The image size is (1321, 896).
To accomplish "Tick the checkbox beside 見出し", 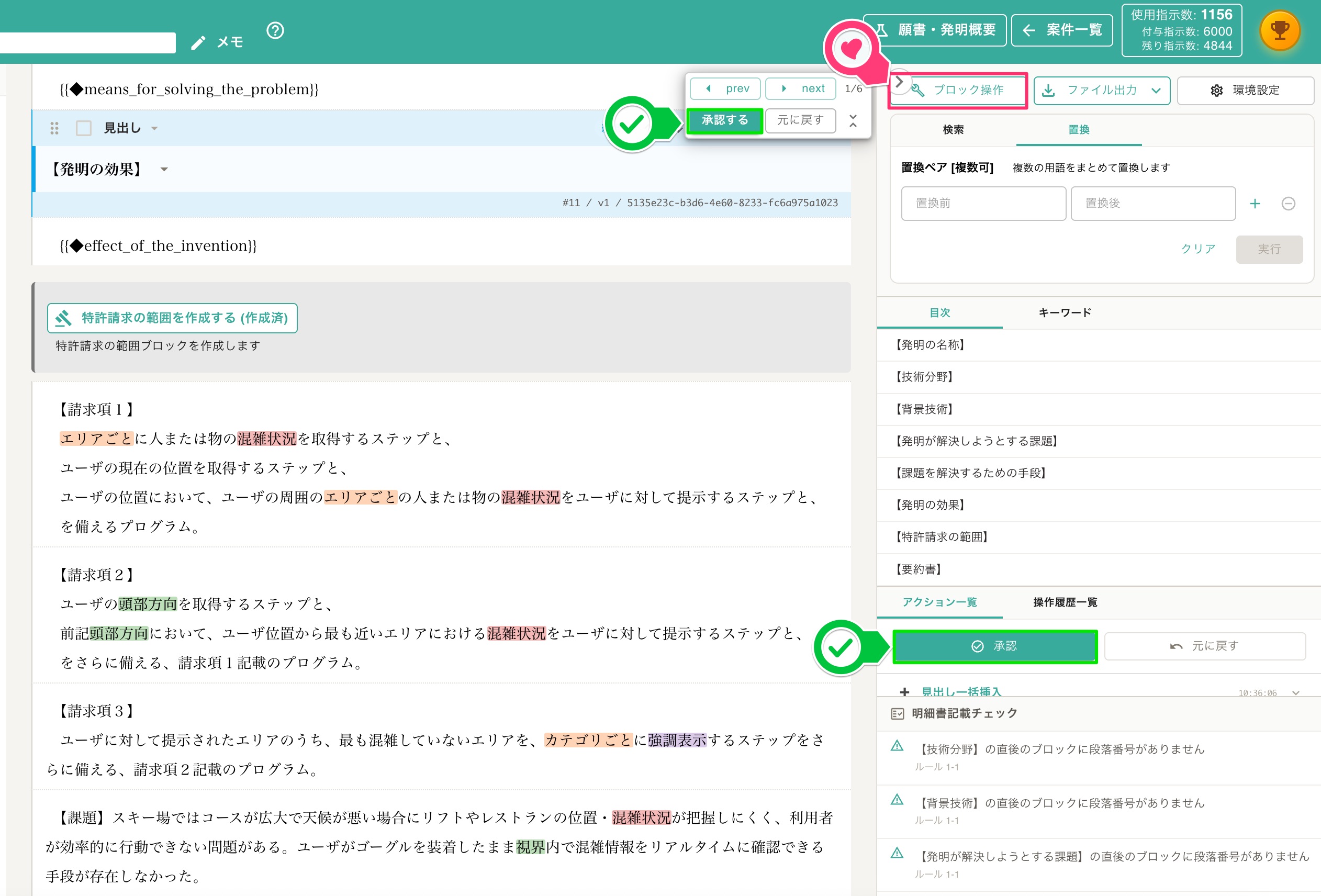I will pos(84,128).
